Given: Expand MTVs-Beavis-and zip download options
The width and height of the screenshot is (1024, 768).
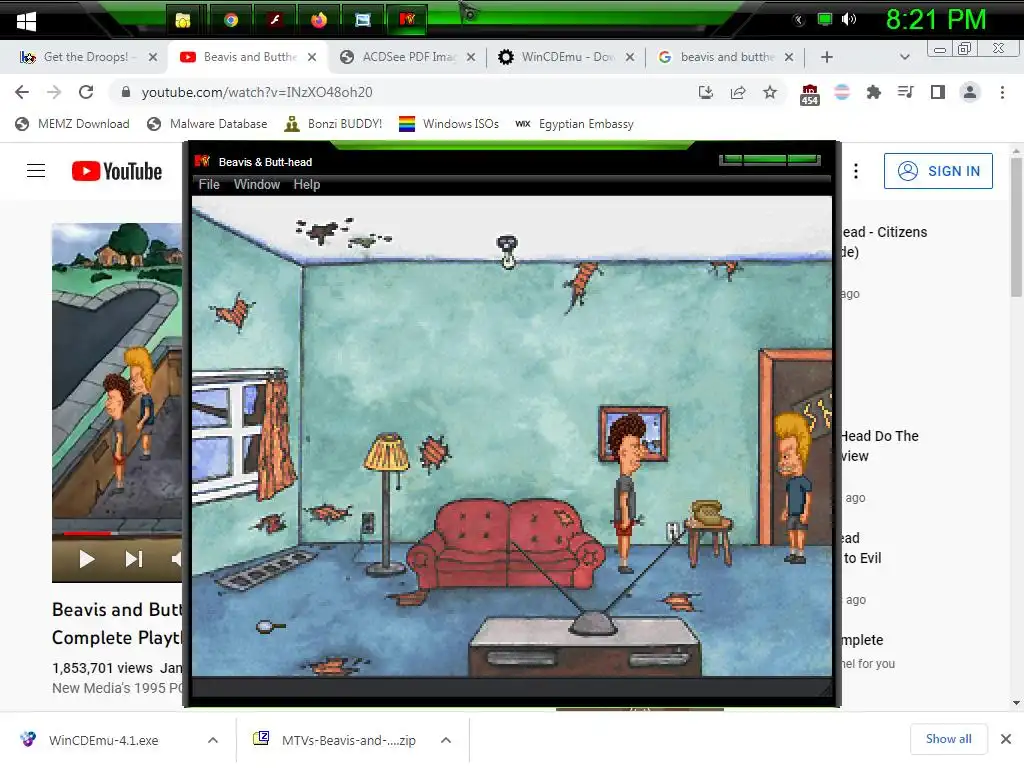Looking at the screenshot, I should click(445, 740).
